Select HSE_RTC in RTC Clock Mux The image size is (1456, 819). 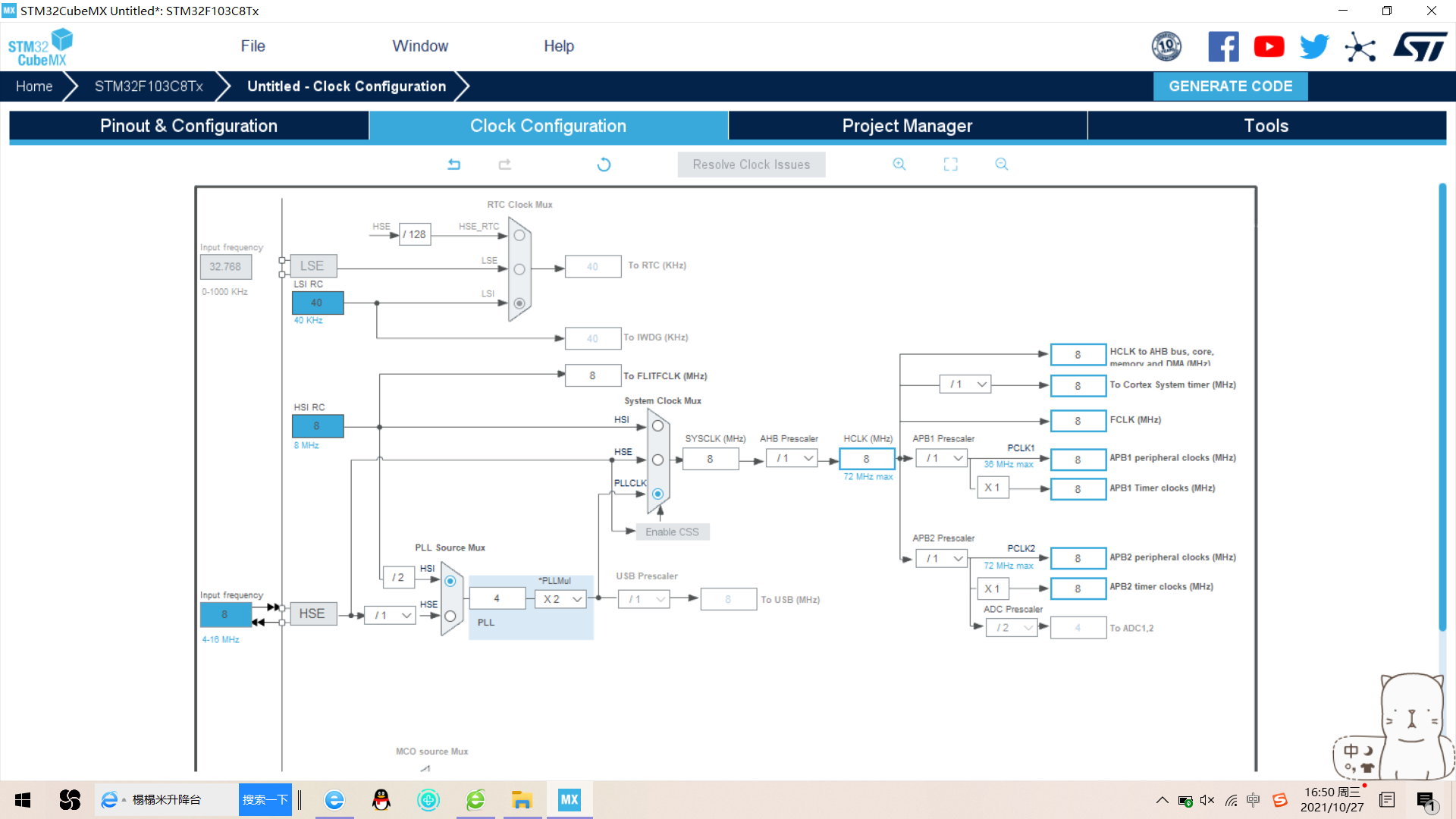519,235
